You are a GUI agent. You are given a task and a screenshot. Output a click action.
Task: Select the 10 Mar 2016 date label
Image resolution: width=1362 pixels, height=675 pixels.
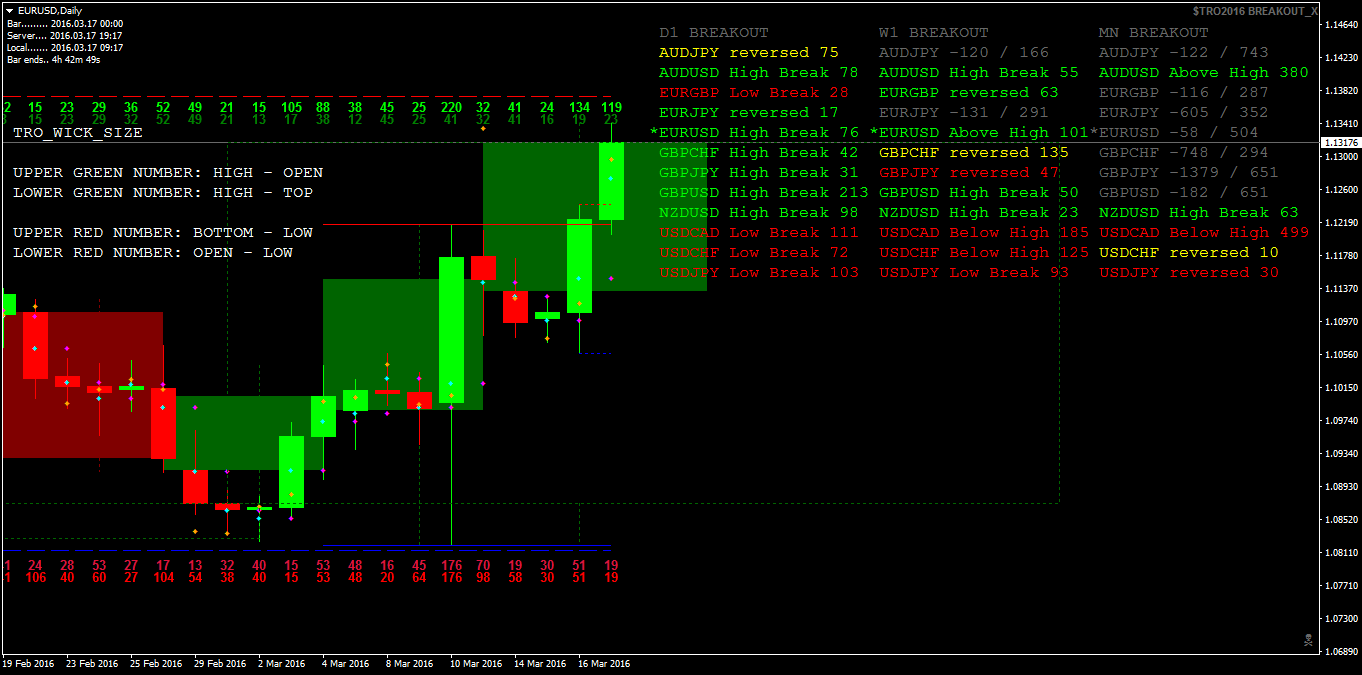pos(476,664)
